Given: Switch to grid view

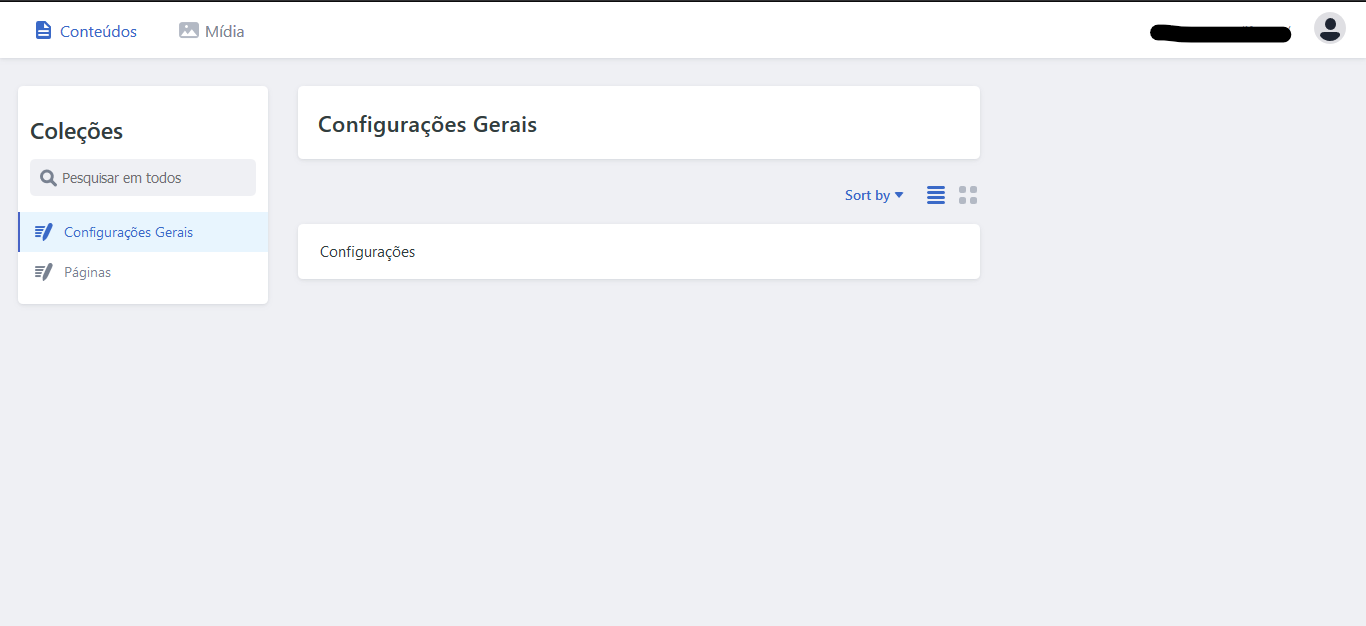Looking at the screenshot, I should tap(968, 195).
